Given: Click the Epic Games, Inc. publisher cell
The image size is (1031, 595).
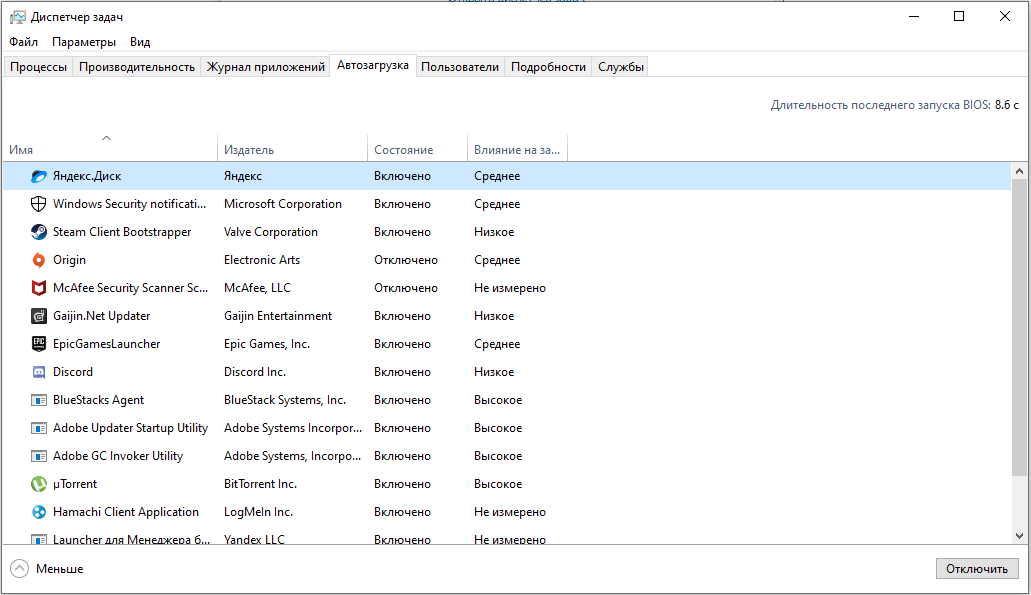Looking at the screenshot, I should tap(266, 344).
